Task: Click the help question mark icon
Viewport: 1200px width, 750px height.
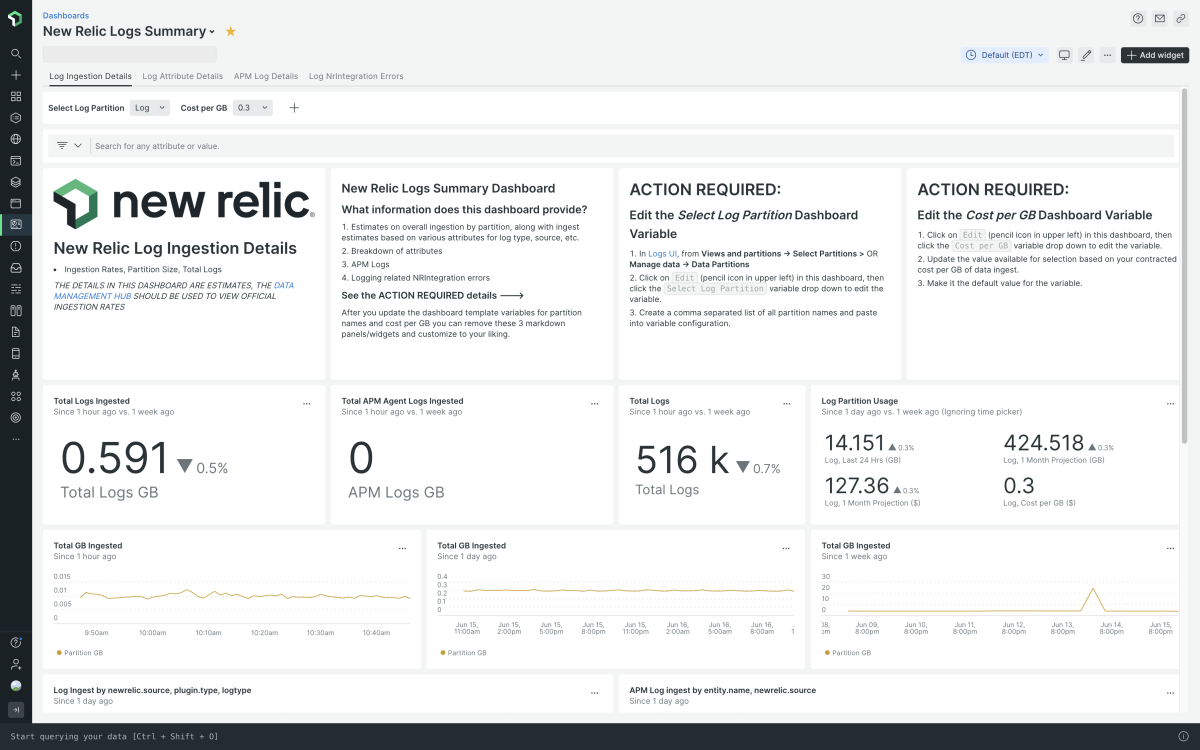Action: 1137,18
